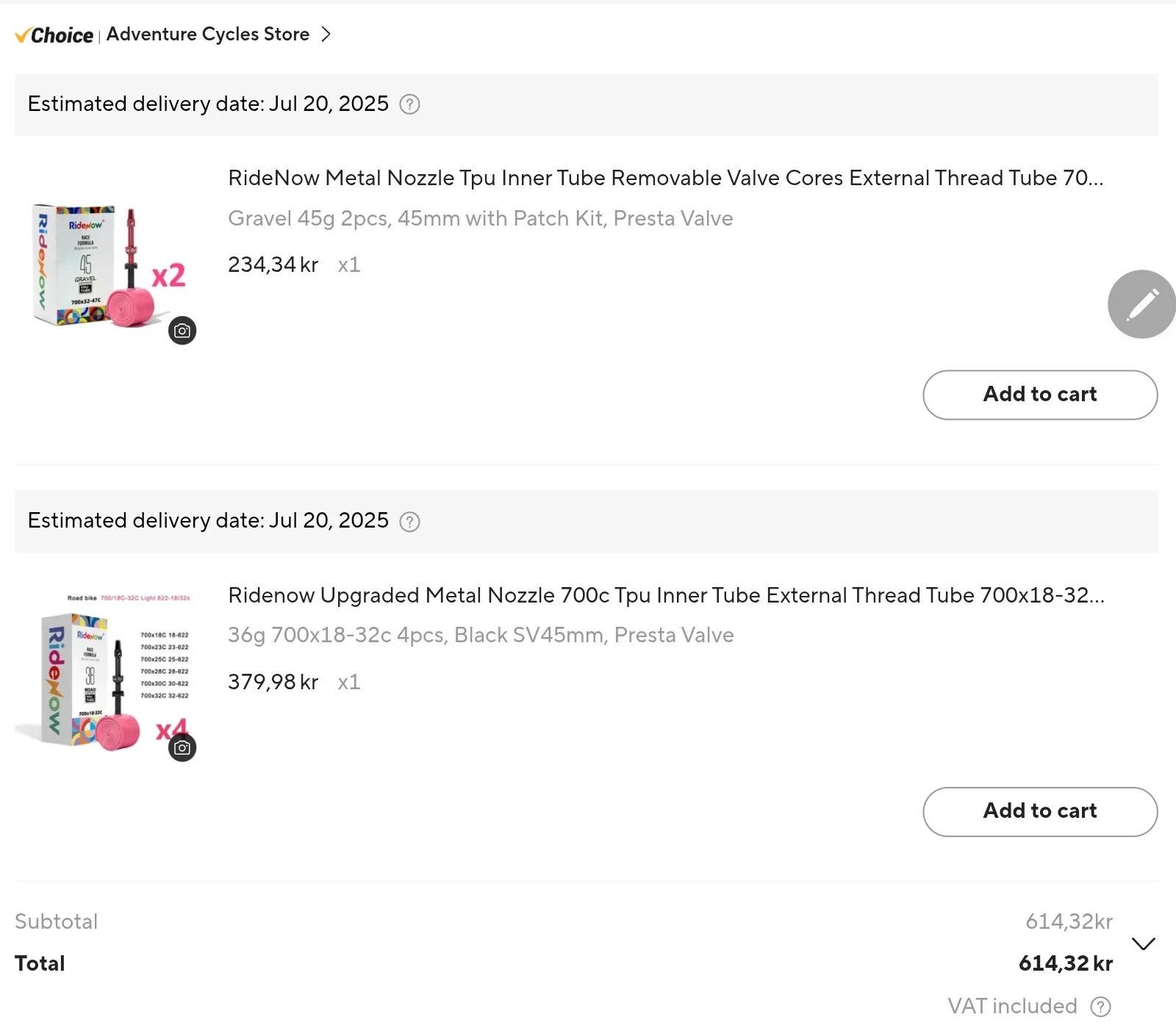The height and width of the screenshot is (1028, 1176).
Task: Open RideNow Metal Nozzle Tpu tube title
Action: [x=665, y=178]
